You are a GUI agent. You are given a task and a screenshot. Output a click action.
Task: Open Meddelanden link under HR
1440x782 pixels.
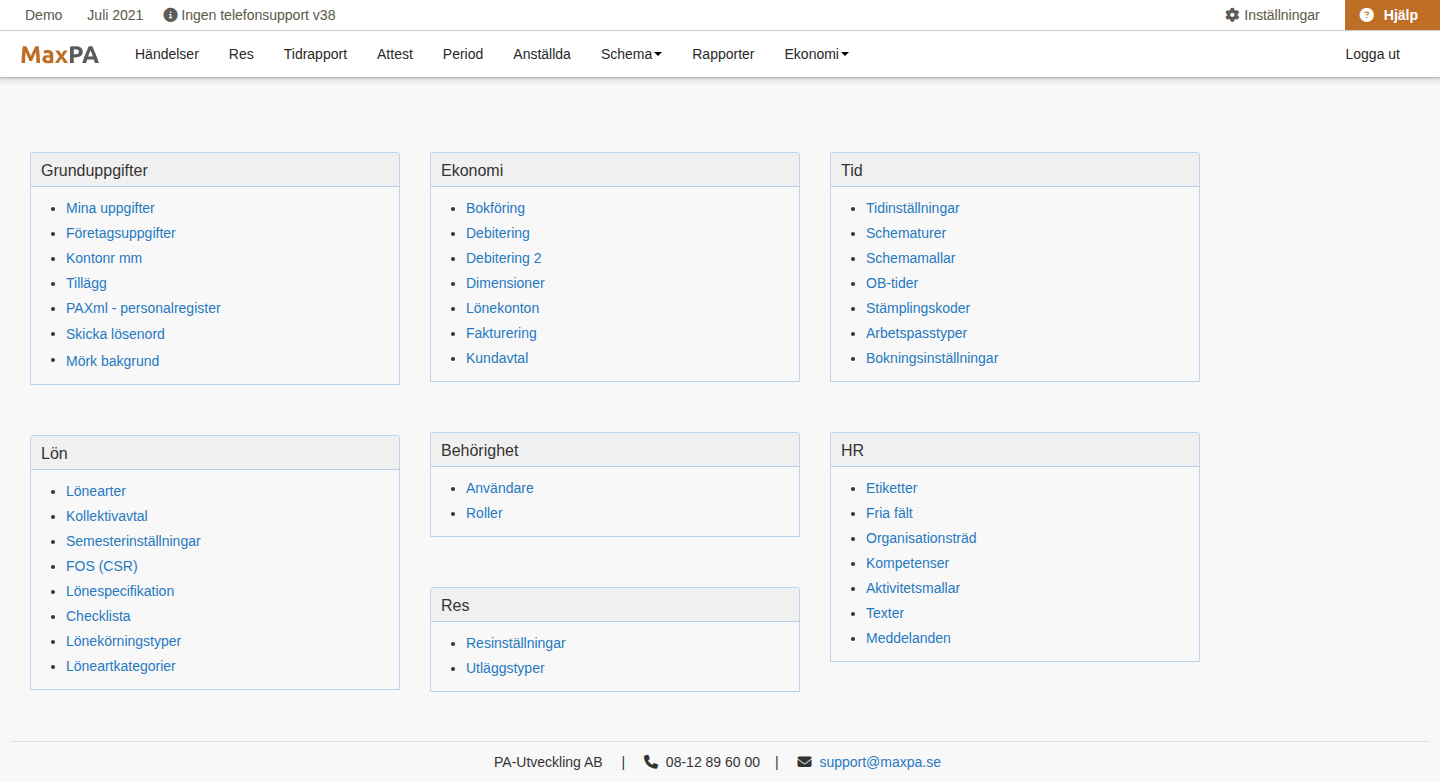click(x=908, y=638)
